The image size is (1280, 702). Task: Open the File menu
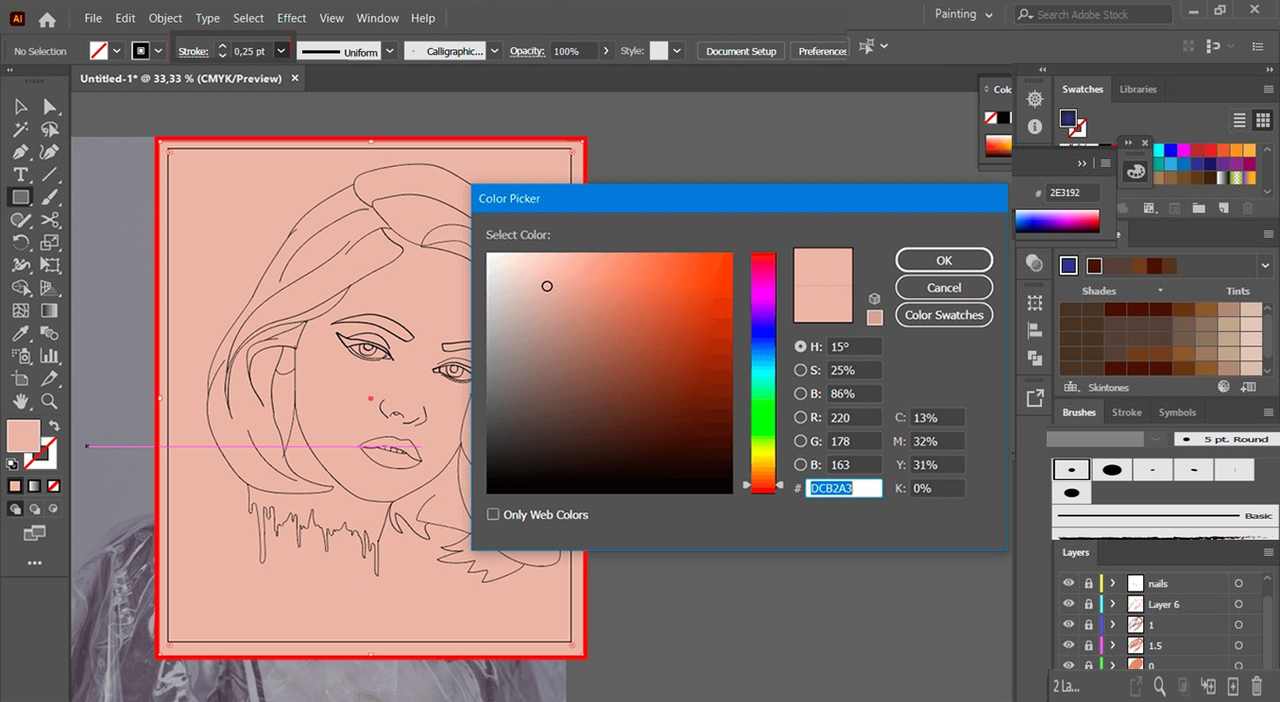[93, 18]
